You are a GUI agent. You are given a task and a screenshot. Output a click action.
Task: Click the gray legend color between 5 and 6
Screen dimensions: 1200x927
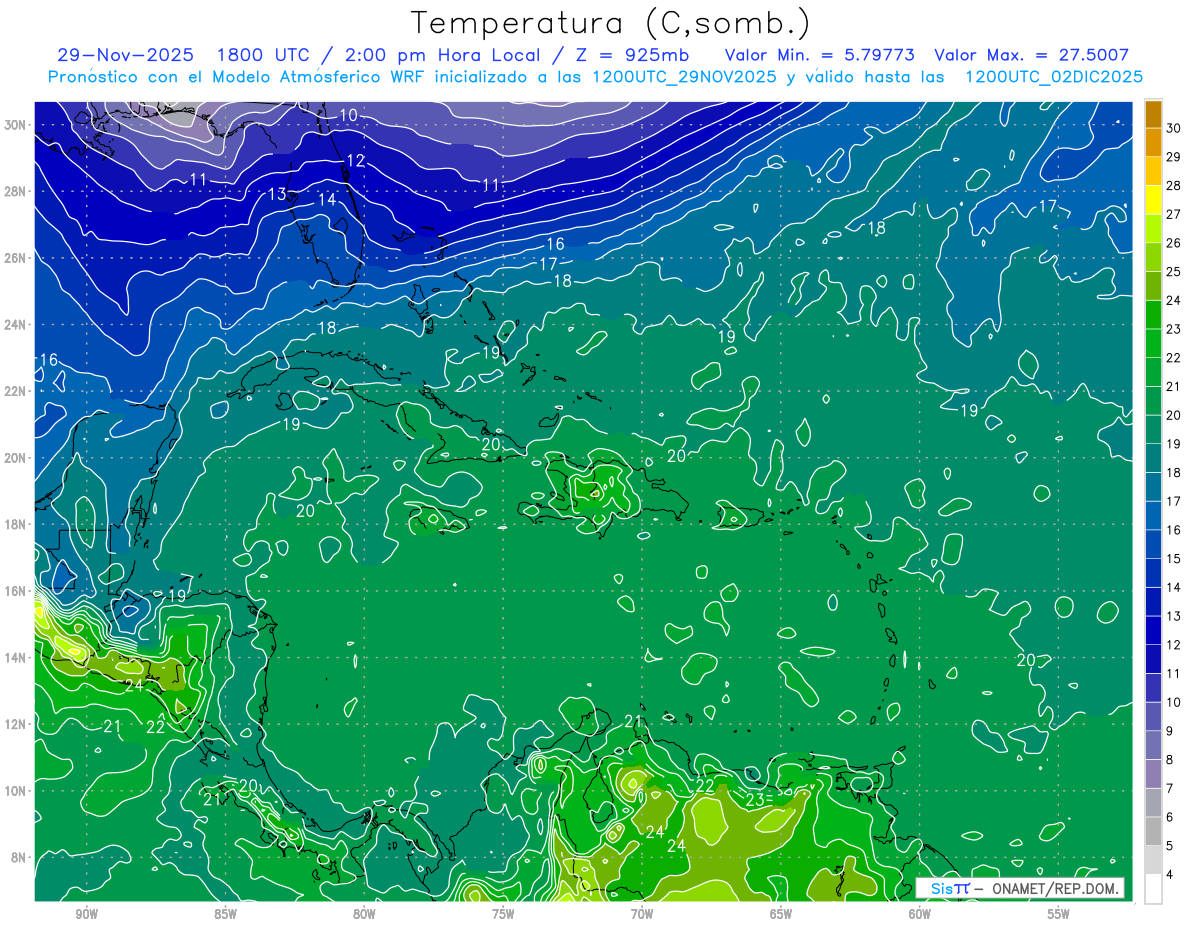coord(1153,832)
